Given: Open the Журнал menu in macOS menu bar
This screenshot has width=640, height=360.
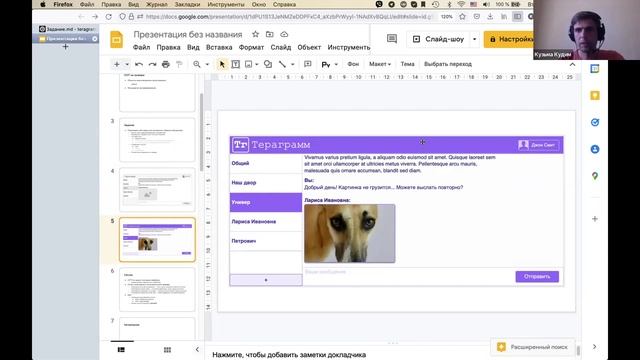Looking at the screenshot, I should pos(157,4).
